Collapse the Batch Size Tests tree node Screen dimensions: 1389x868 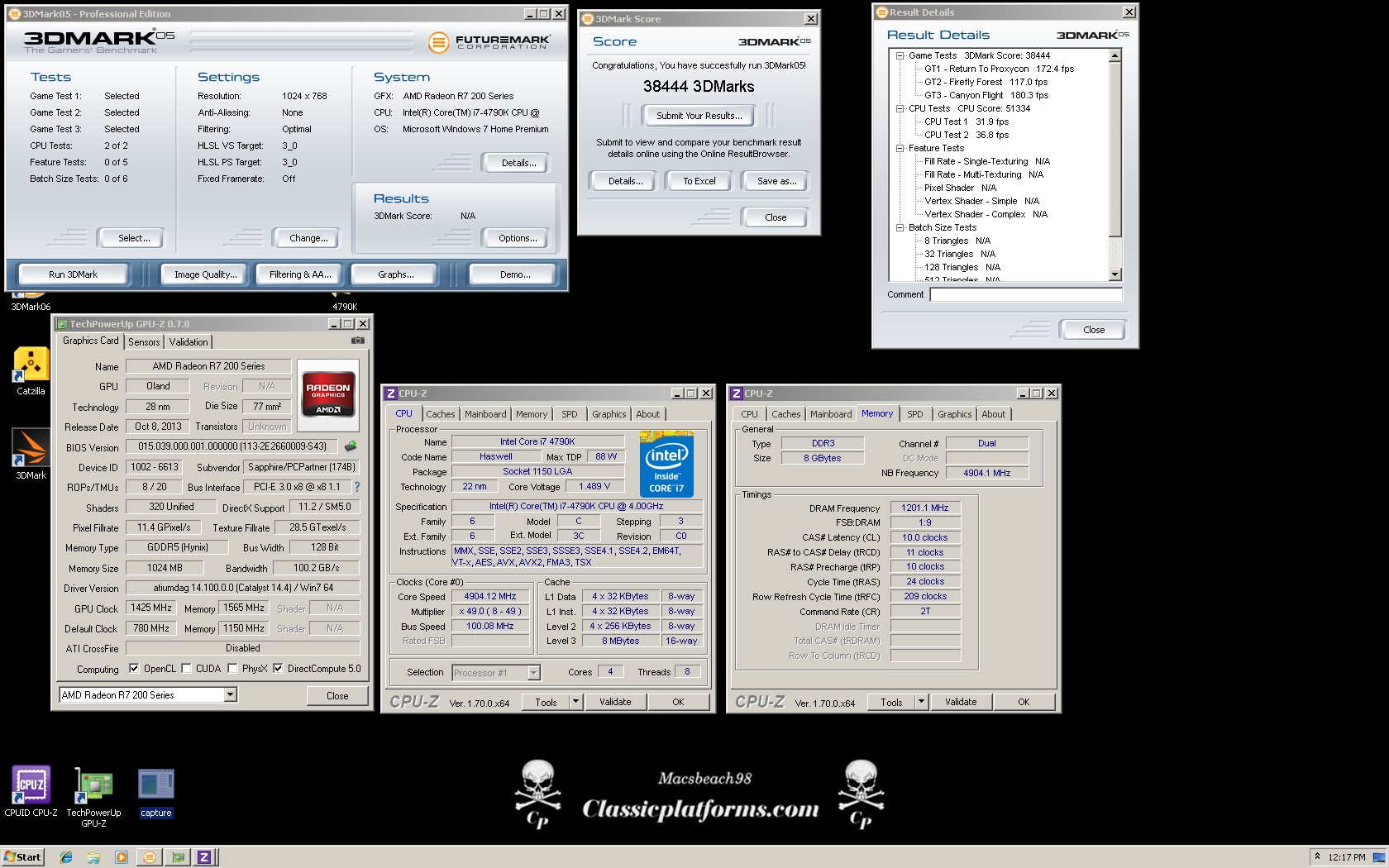coord(900,227)
